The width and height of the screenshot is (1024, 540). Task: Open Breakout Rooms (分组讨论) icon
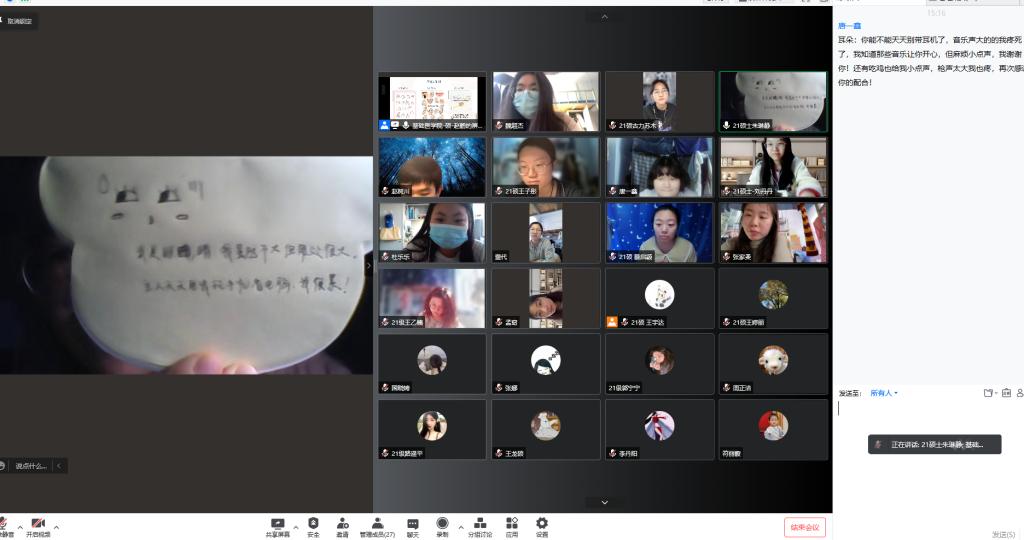480,524
